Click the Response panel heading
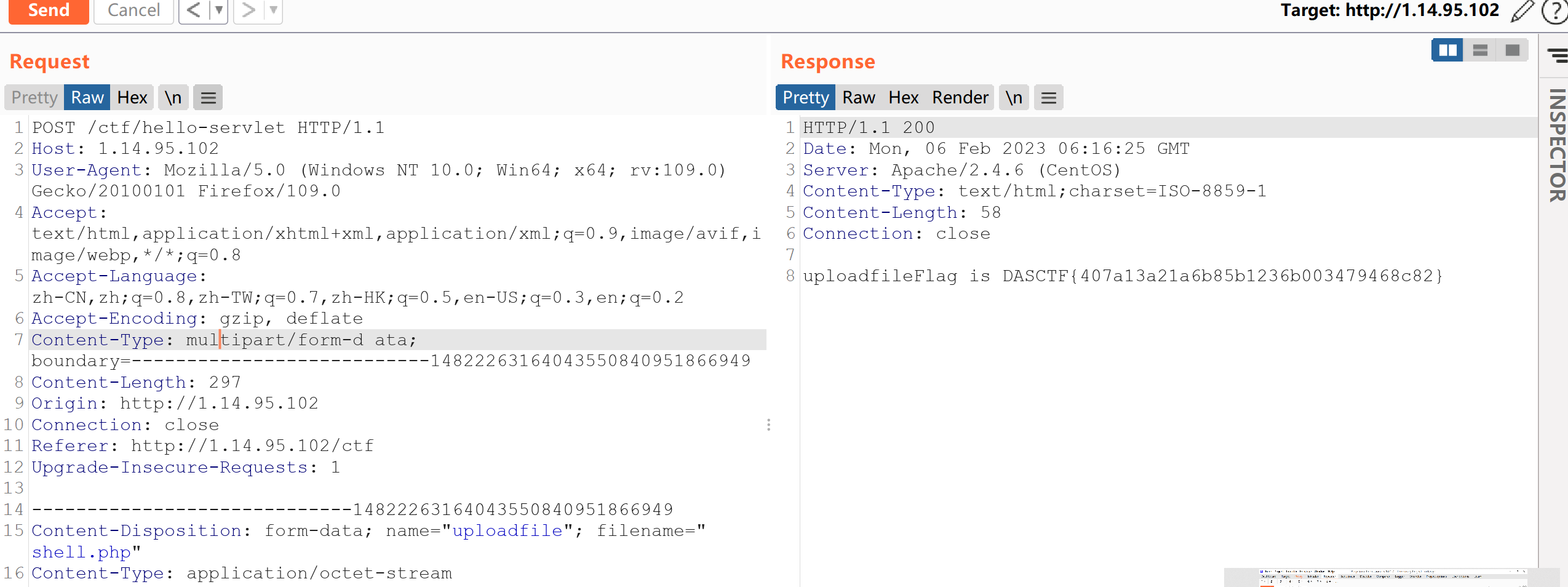The image size is (1568, 587). (827, 61)
